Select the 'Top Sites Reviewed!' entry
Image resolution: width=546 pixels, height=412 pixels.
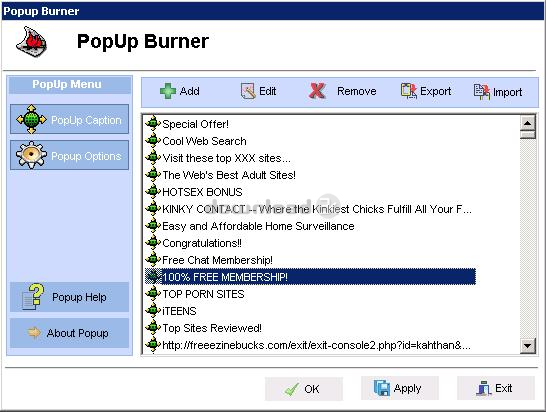tap(212, 328)
